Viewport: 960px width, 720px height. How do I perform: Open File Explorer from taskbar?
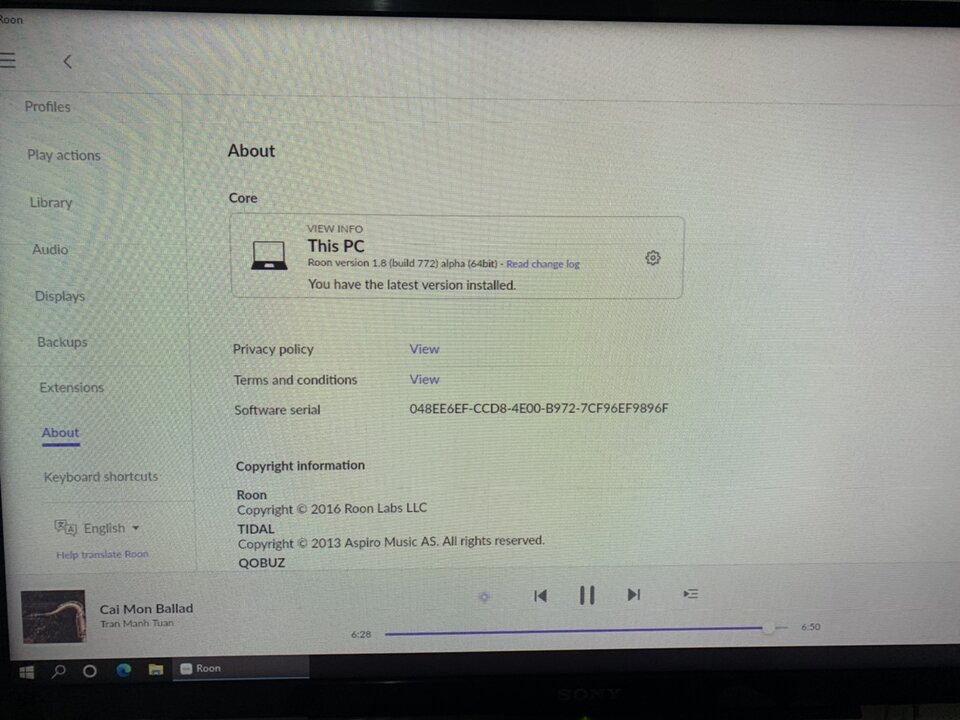pyautogui.click(x=156, y=669)
